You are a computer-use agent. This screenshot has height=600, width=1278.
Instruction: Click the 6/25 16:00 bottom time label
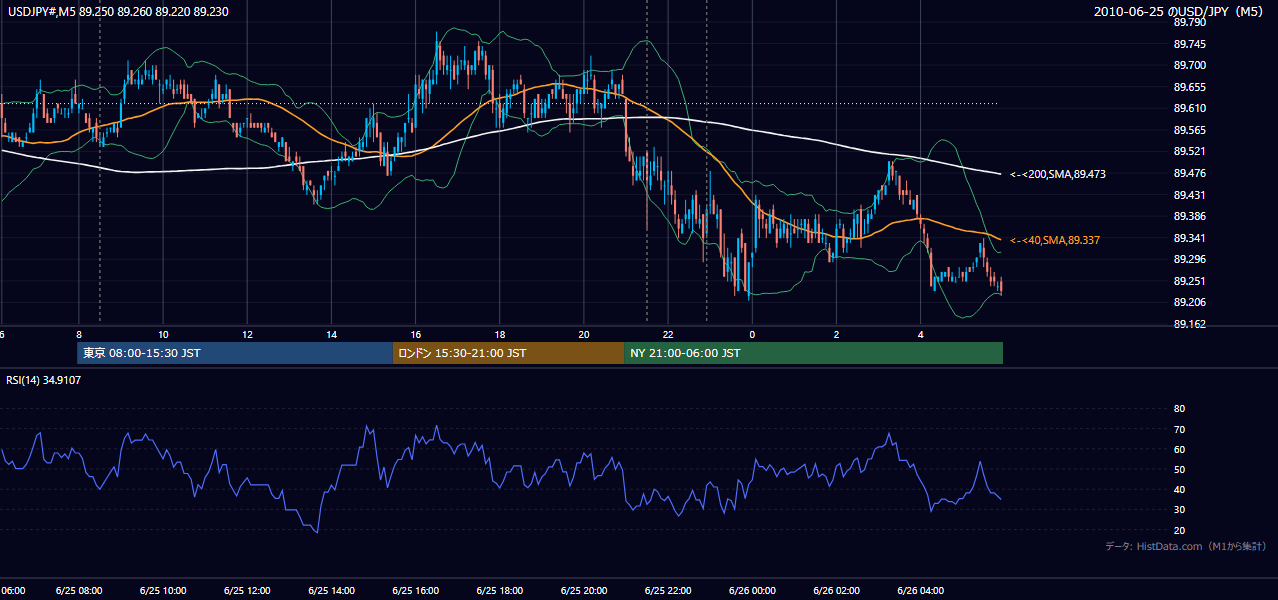415,591
